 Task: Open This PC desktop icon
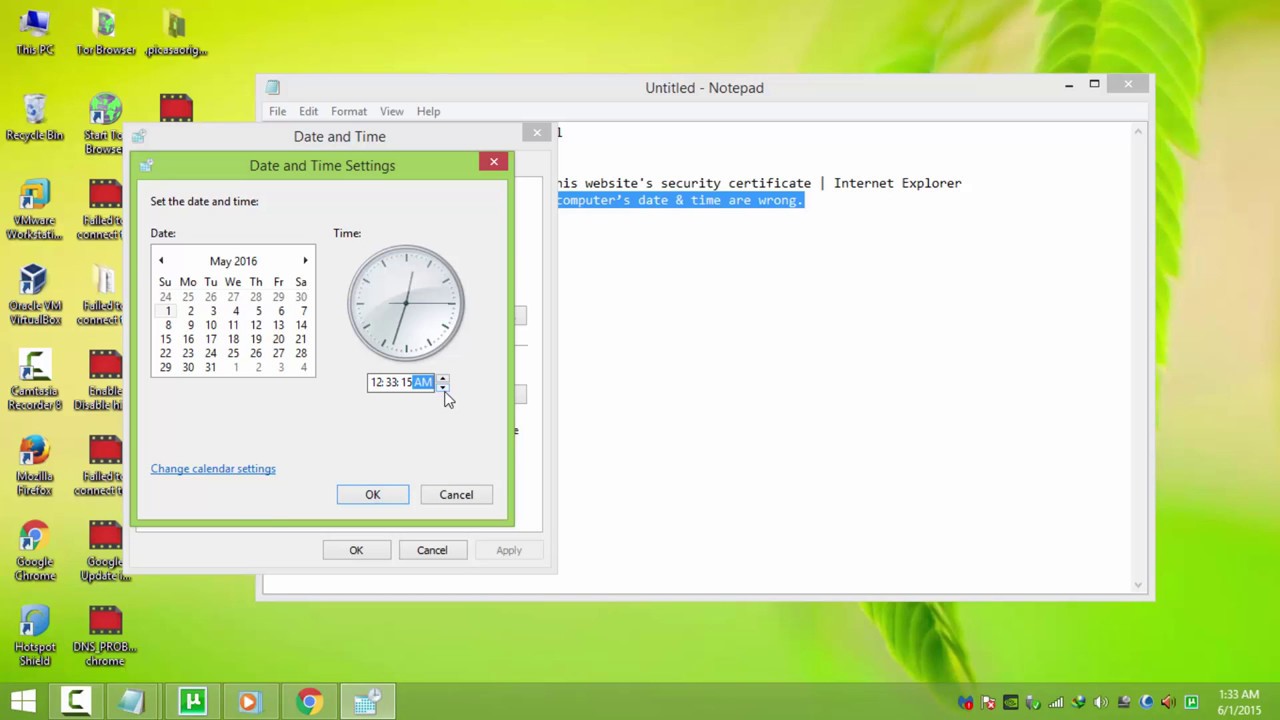35,32
